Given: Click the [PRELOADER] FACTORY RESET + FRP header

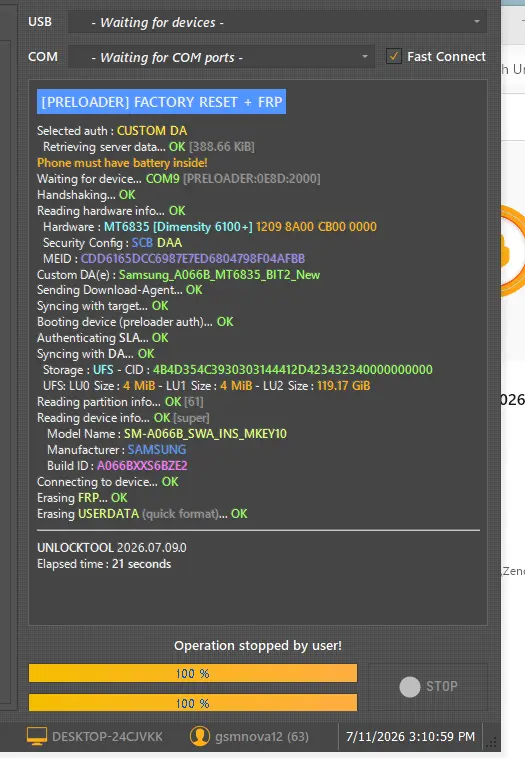Looking at the screenshot, I should click(161, 102).
